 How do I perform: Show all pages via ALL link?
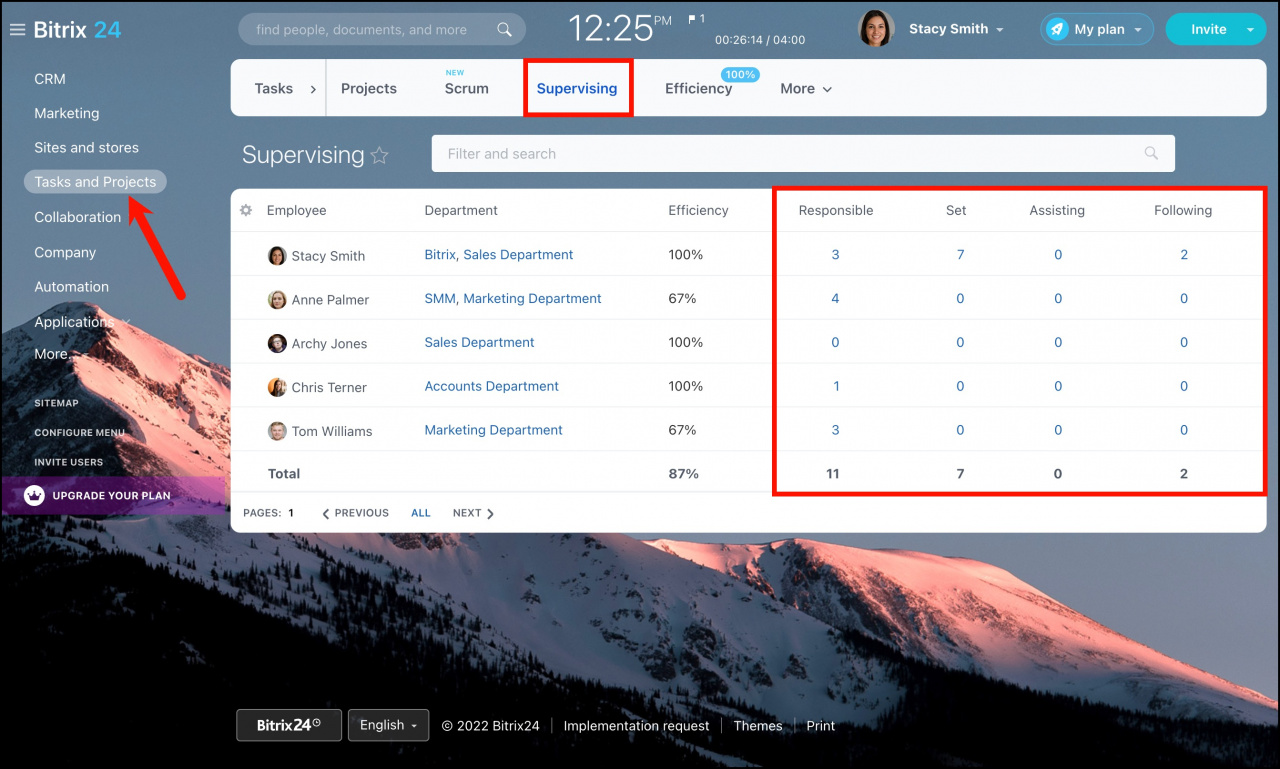tap(421, 513)
